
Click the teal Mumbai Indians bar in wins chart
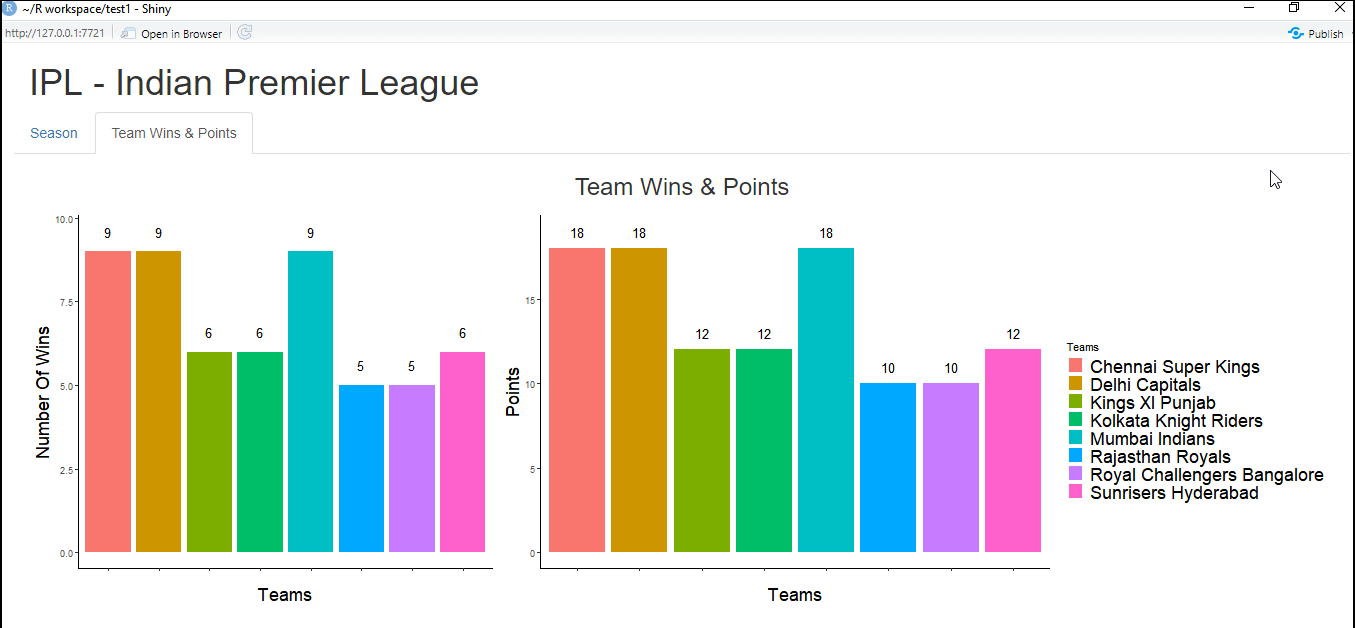click(310, 400)
